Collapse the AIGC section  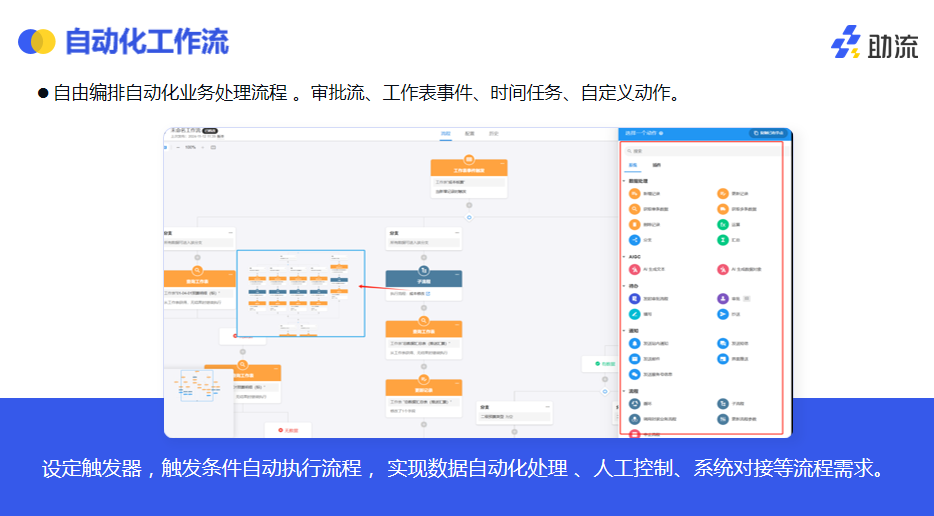coord(625,256)
